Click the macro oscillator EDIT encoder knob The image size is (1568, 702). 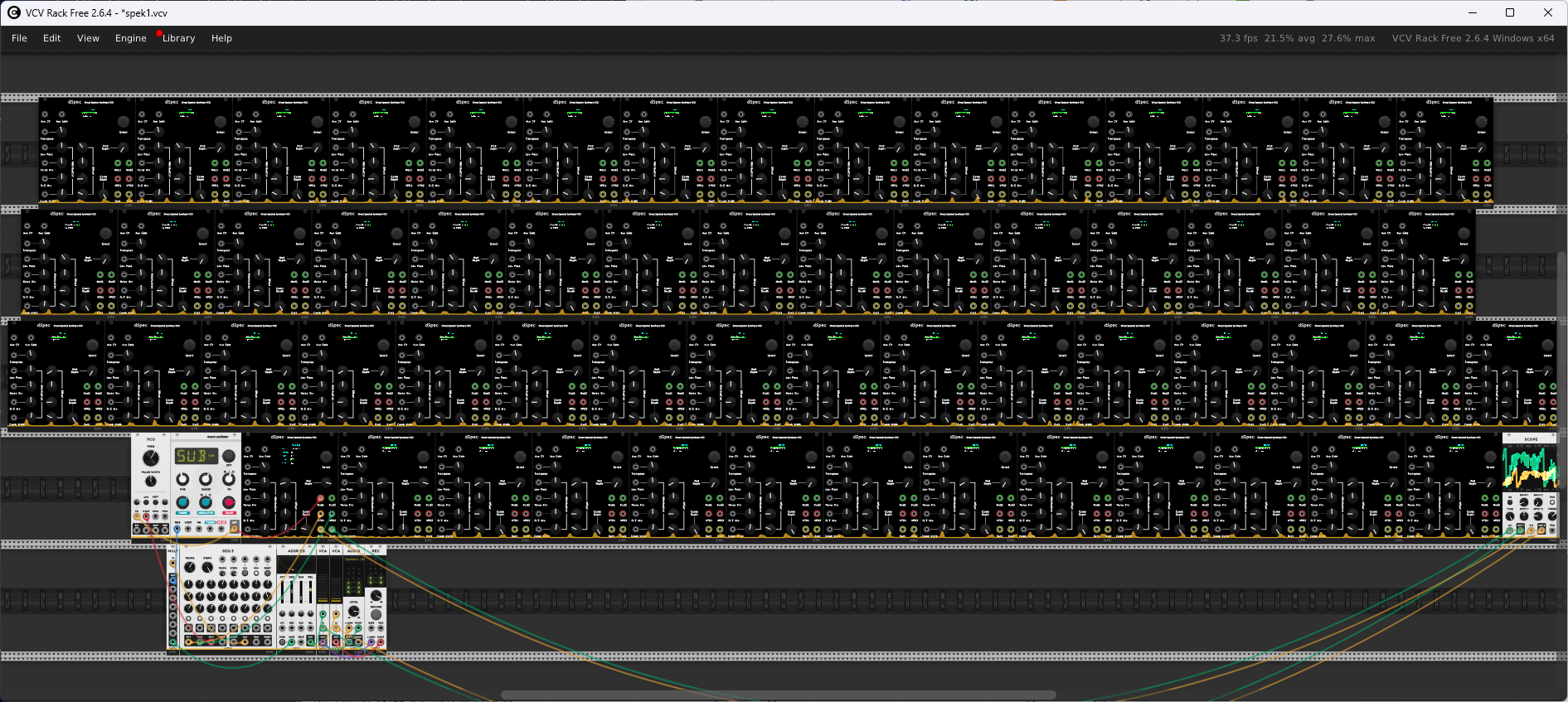228,456
